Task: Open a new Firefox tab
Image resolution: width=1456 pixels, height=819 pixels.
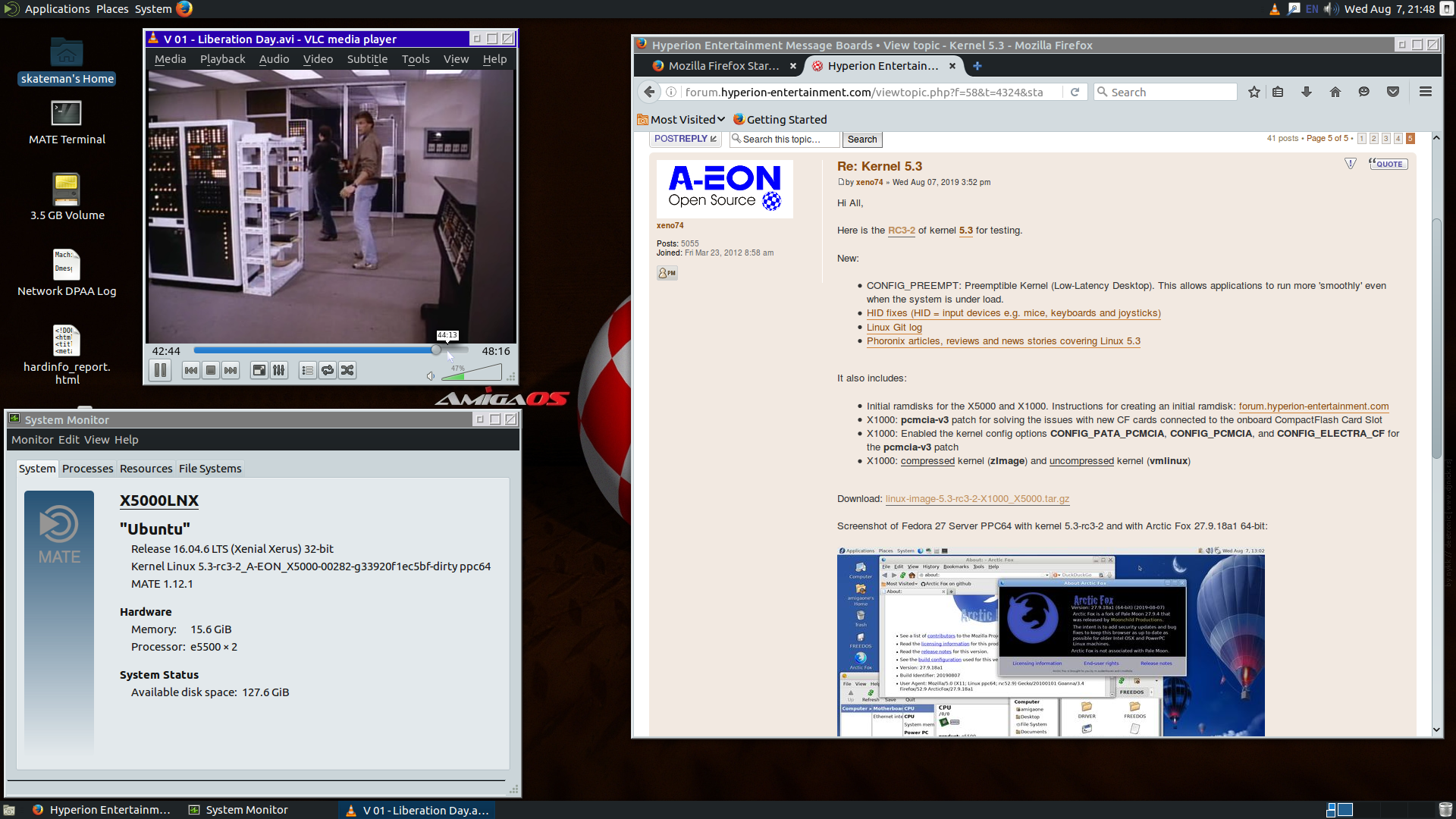Action: (x=977, y=66)
